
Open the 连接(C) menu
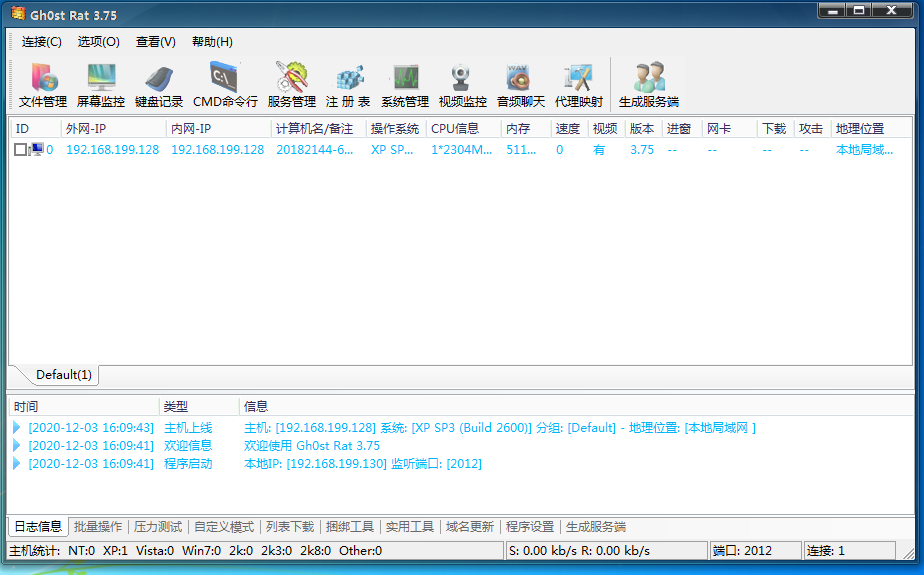[x=41, y=42]
